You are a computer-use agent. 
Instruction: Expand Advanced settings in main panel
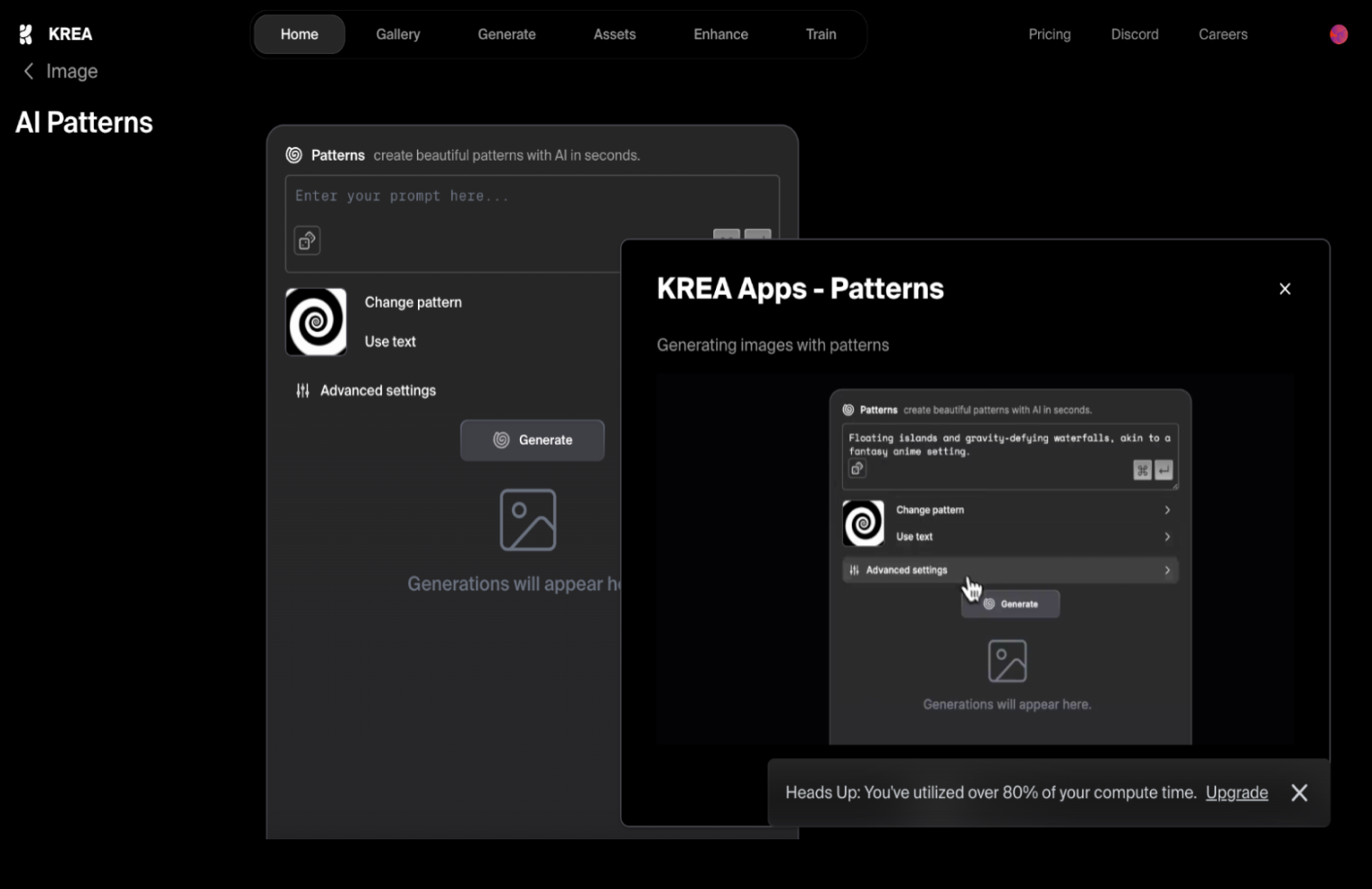[x=377, y=391]
